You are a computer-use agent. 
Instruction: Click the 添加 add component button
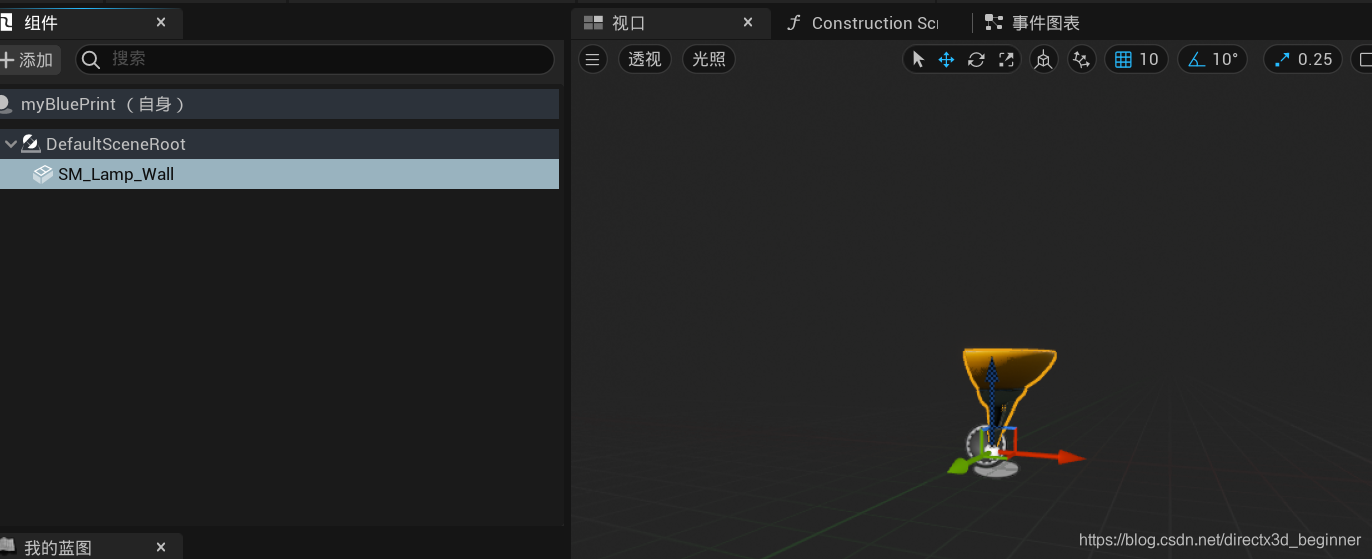(29, 60)
